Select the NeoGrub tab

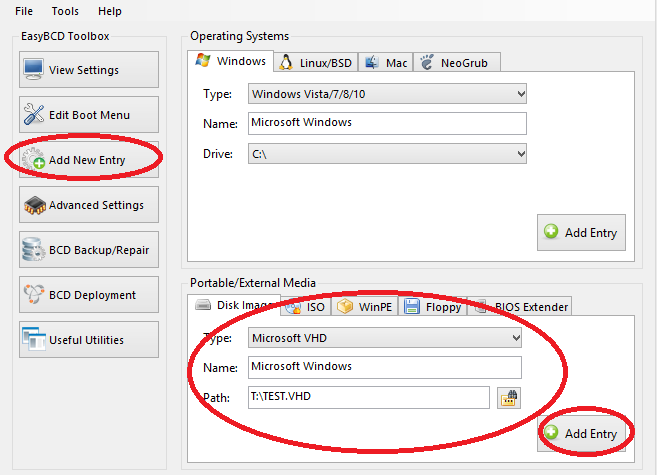point(457,62)
